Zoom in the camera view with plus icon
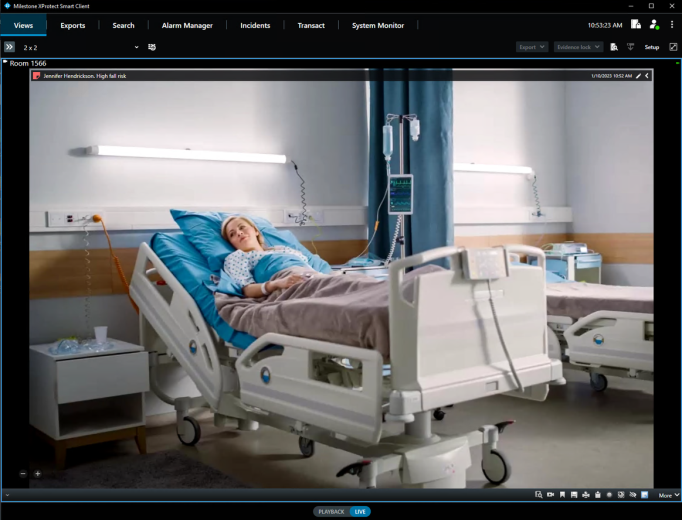This screenshot has height=520, width=682. click(x=38, y=474)
